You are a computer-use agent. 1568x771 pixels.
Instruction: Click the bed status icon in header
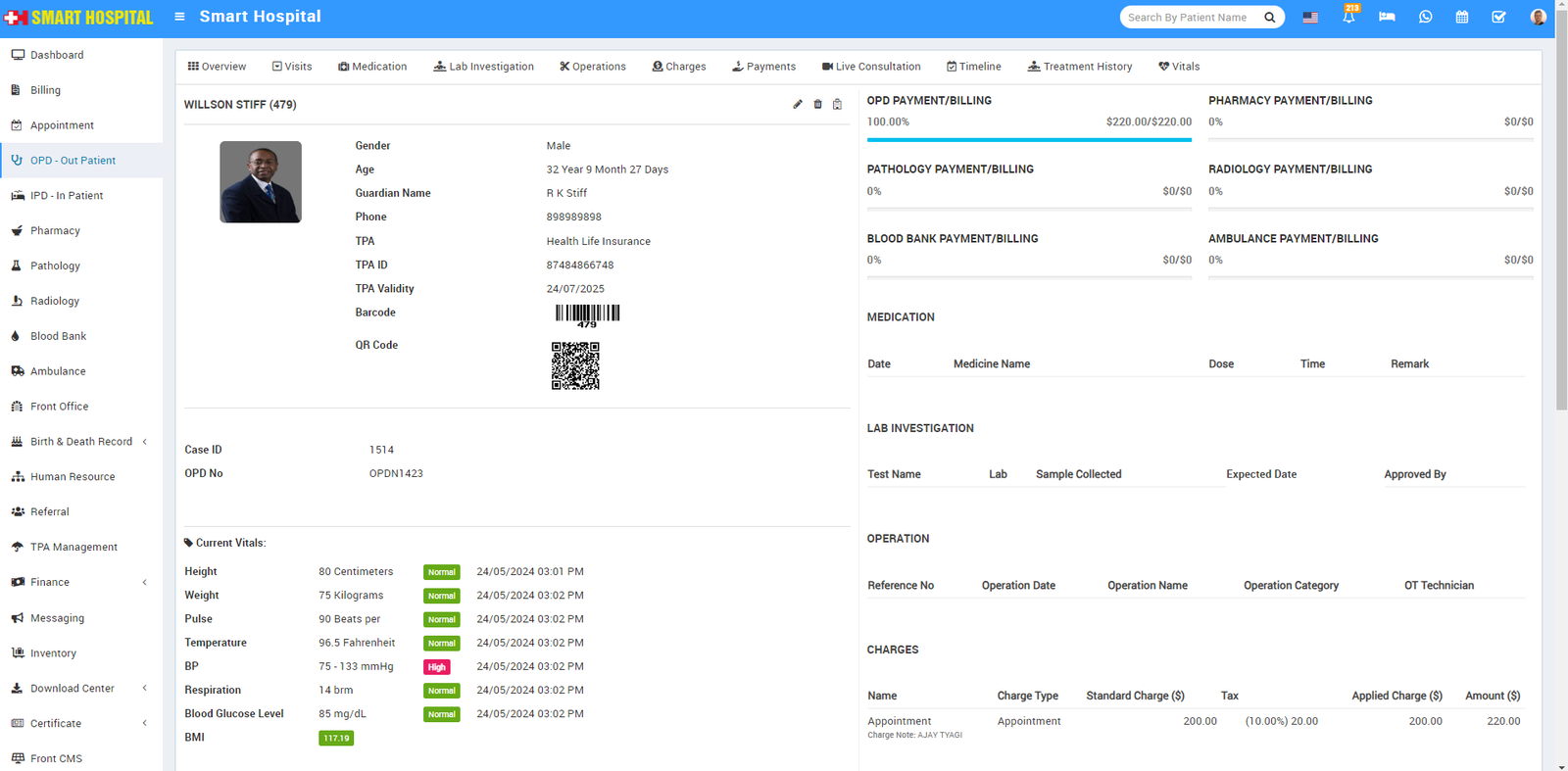pos(1387,17)
